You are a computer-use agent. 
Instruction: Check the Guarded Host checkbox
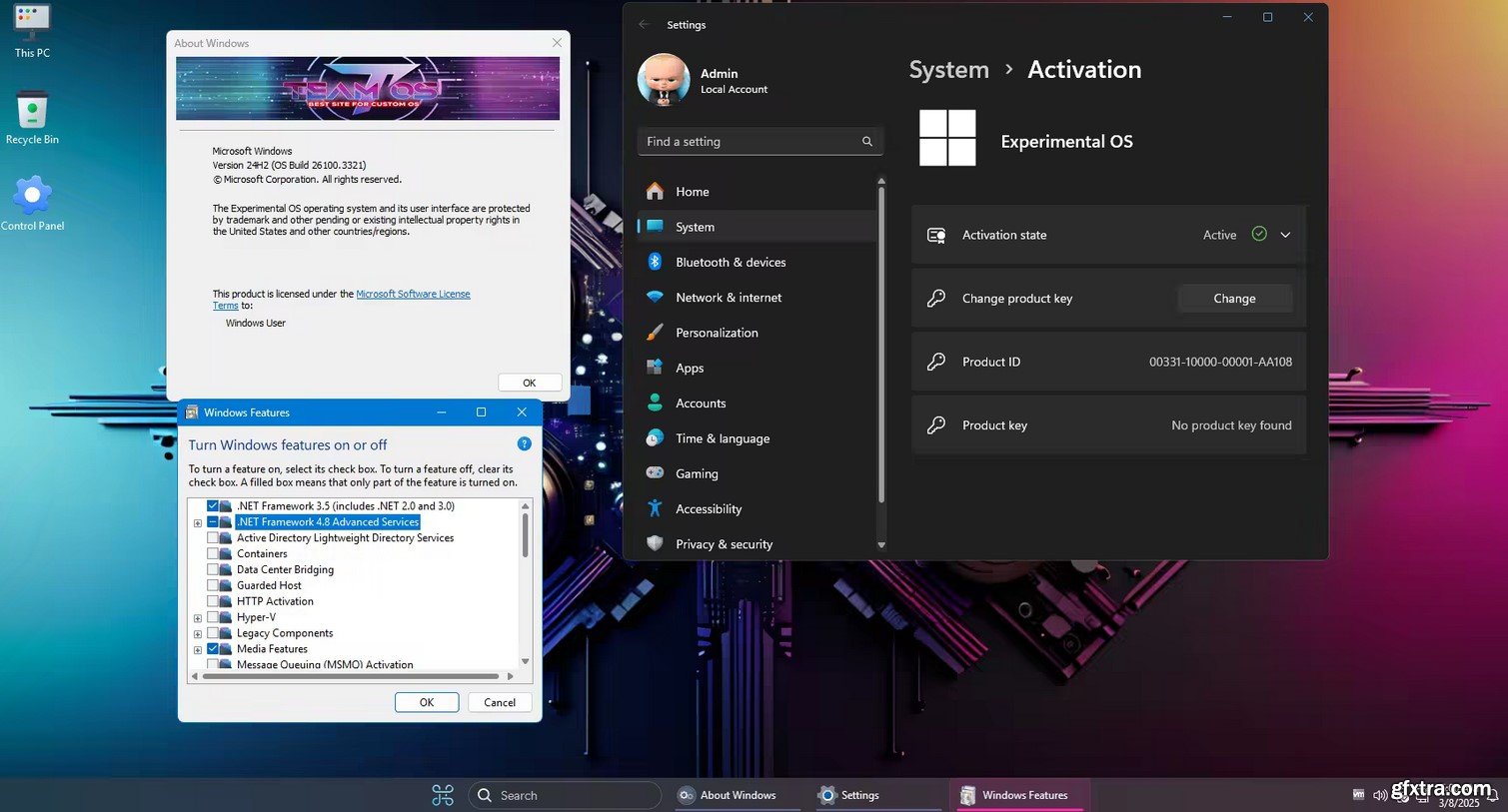click(x=213, y=586)
